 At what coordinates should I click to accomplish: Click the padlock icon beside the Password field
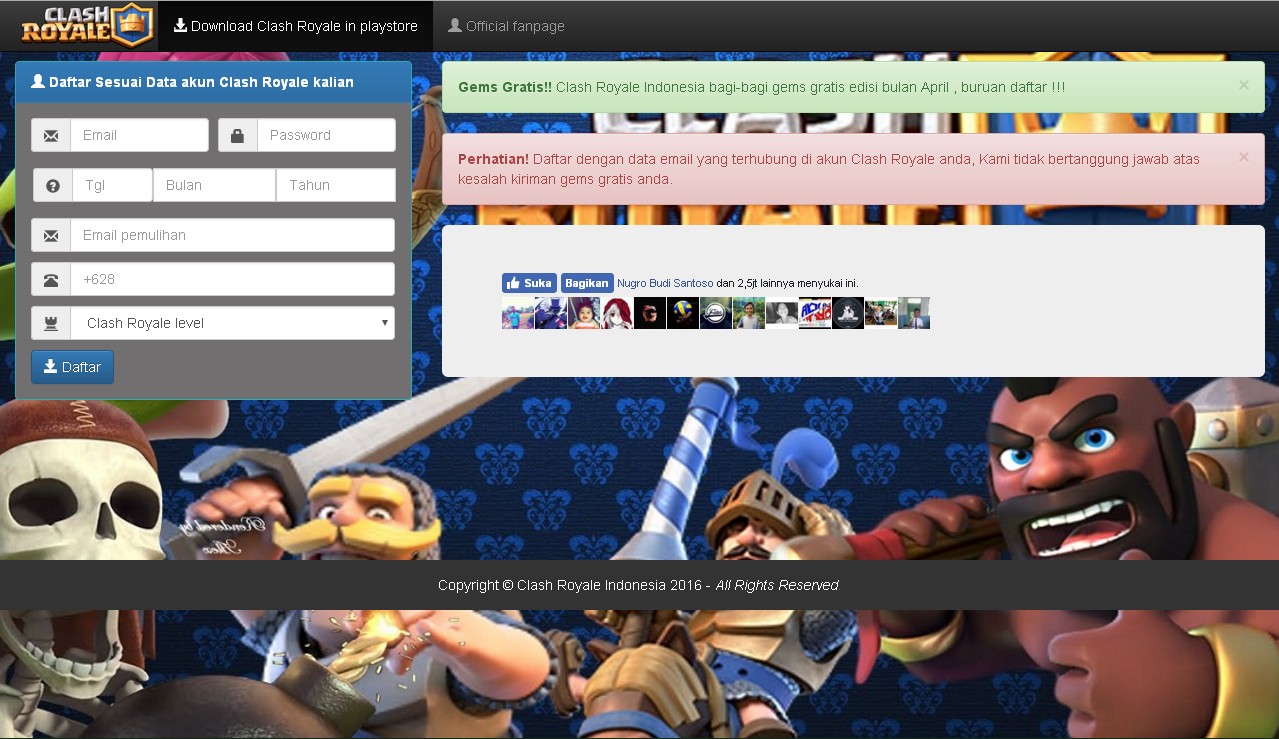(x=237, y=135)
